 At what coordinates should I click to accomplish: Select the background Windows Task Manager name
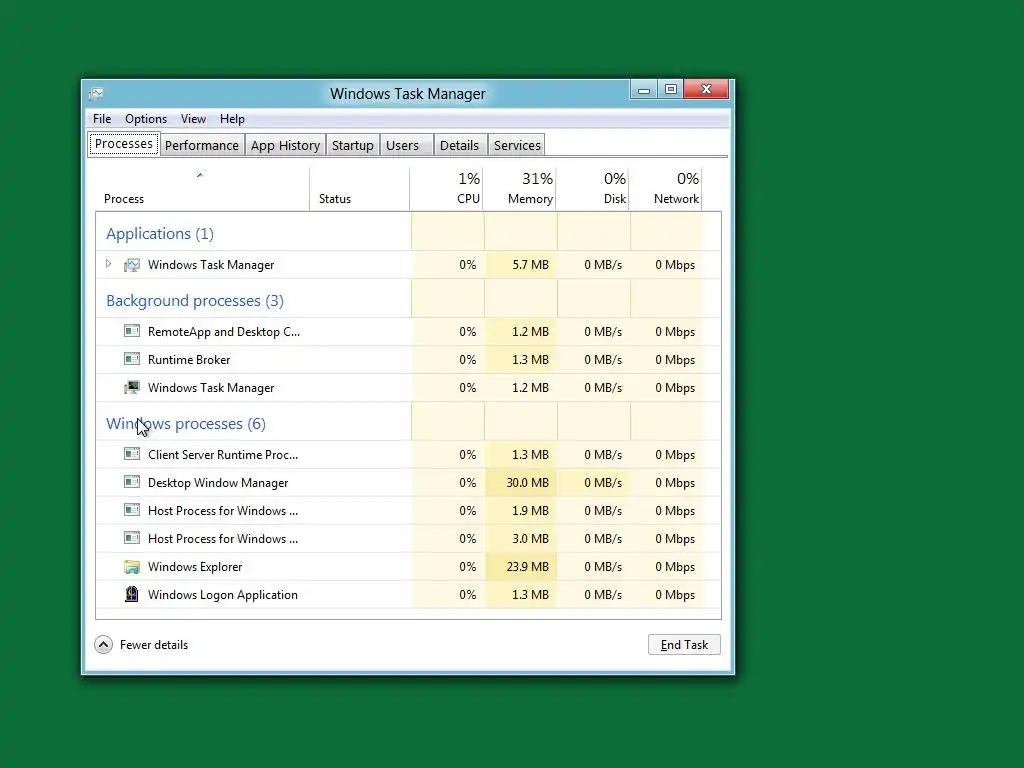click(211, 388)
